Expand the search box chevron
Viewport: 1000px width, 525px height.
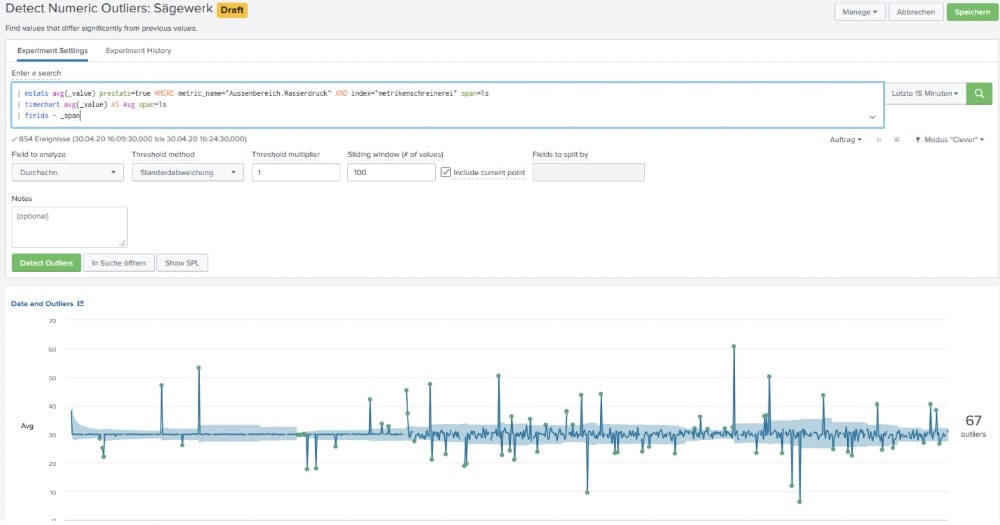point(872,117)
